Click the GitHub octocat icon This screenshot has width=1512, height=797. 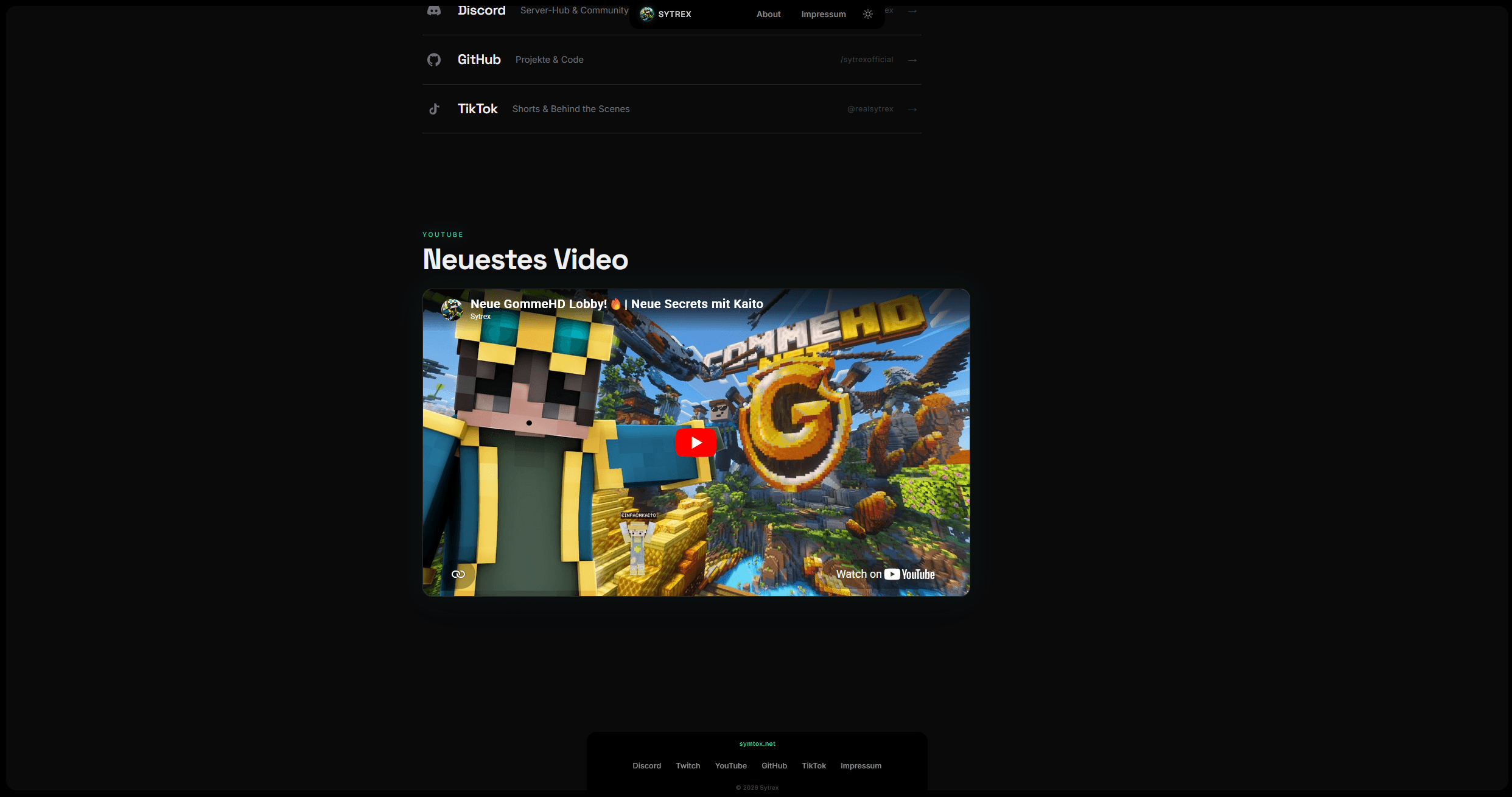click(x=434, y=60)
